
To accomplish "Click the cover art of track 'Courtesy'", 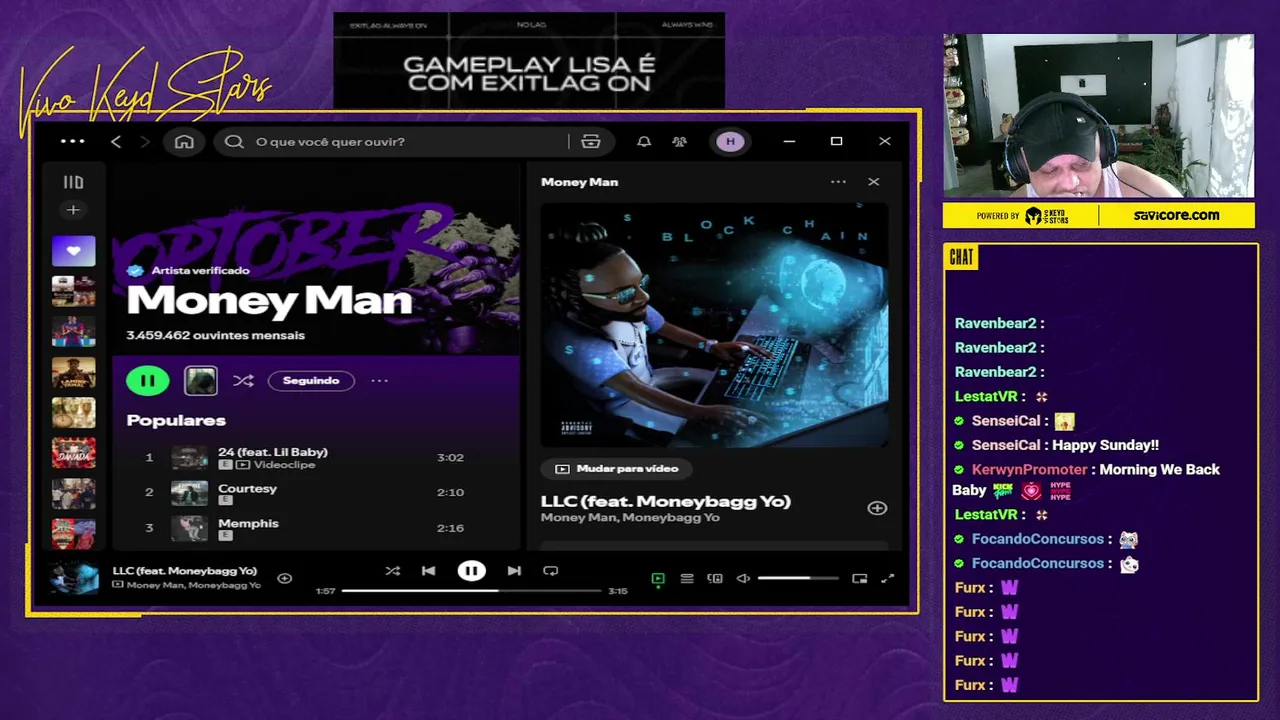I will (189, 493).
